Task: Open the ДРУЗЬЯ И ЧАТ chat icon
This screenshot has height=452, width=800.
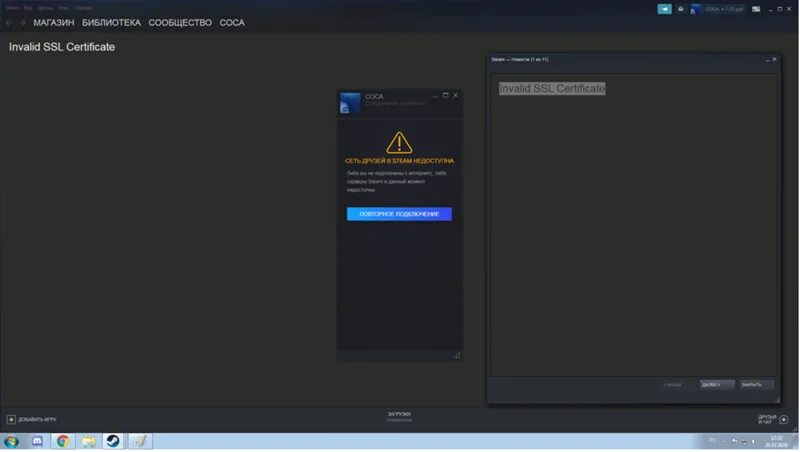Action: (x=784, y=419)
